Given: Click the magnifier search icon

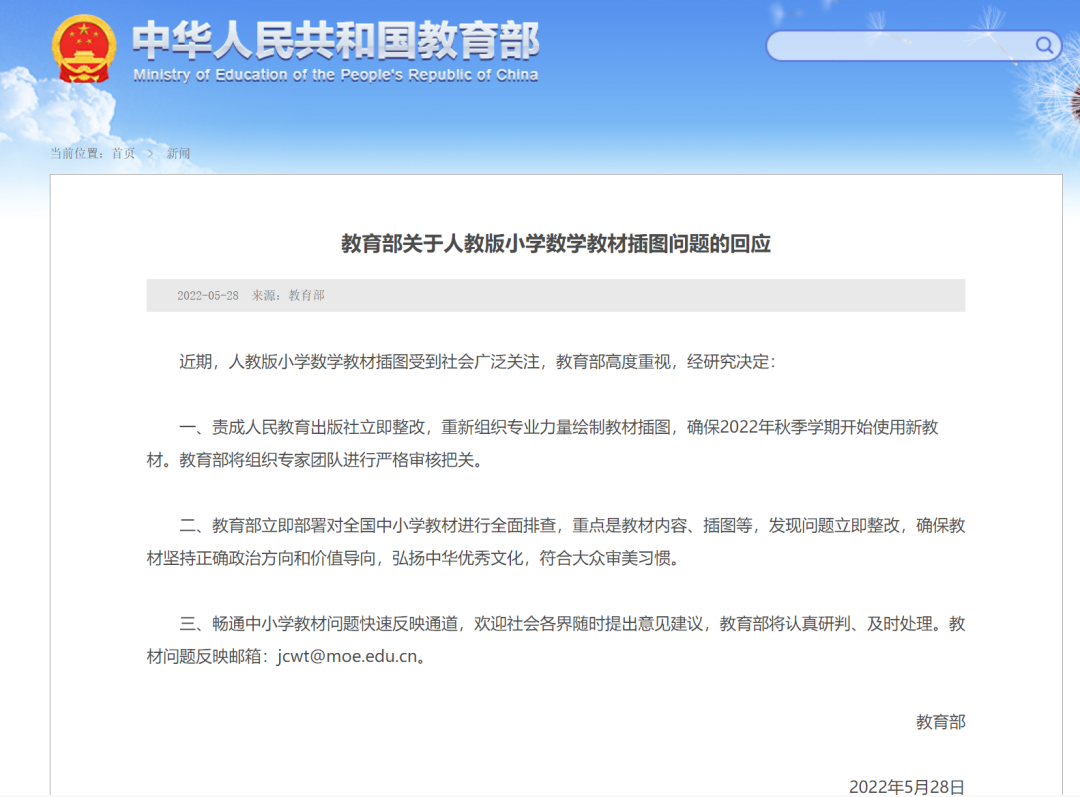Looking at the screenshot, I should (x=1044, y=45).
